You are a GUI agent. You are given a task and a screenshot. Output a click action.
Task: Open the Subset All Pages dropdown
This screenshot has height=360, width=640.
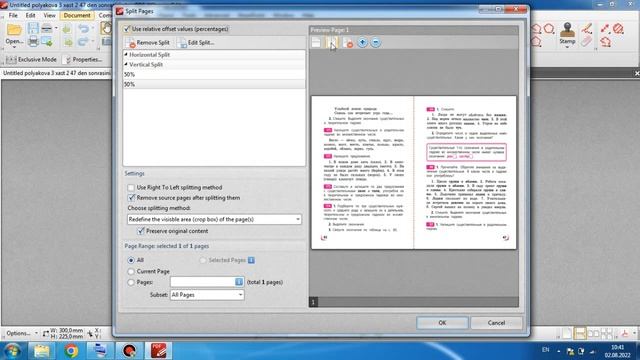coord(207,295)
